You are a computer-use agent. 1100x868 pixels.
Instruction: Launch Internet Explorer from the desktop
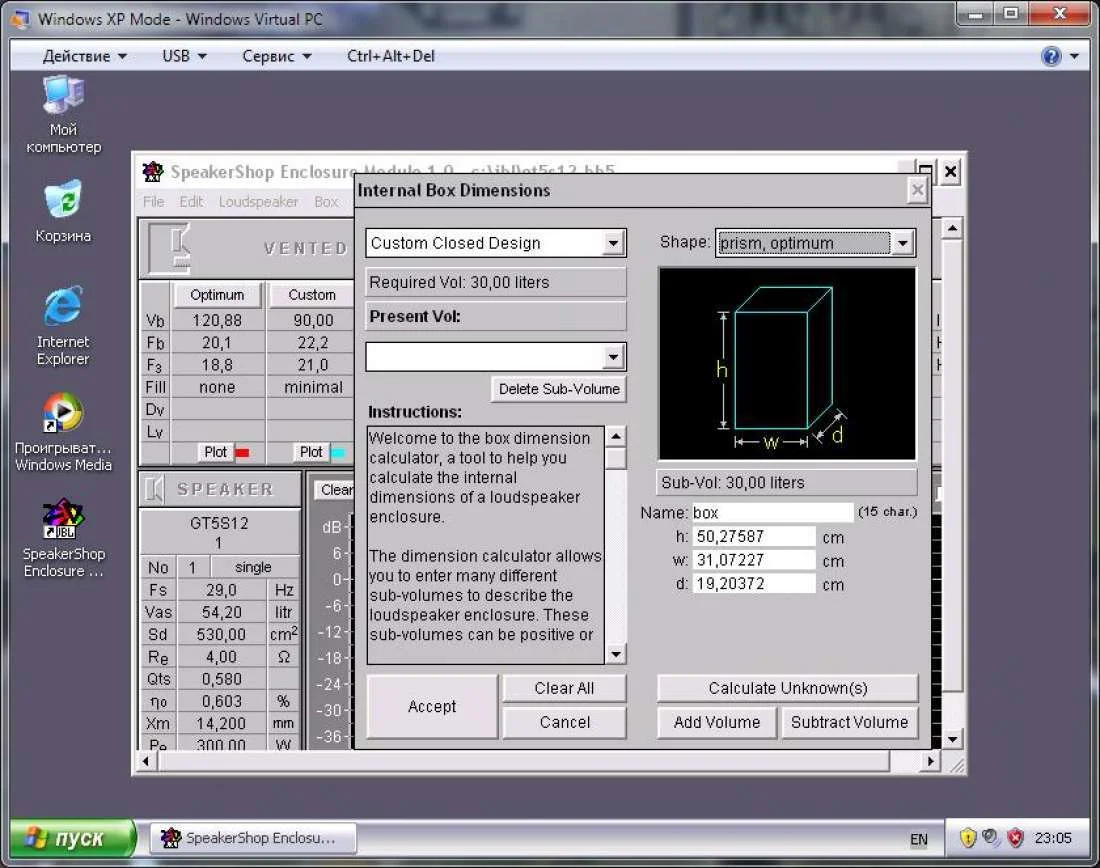pyautogui.click(x=63, y=307)
